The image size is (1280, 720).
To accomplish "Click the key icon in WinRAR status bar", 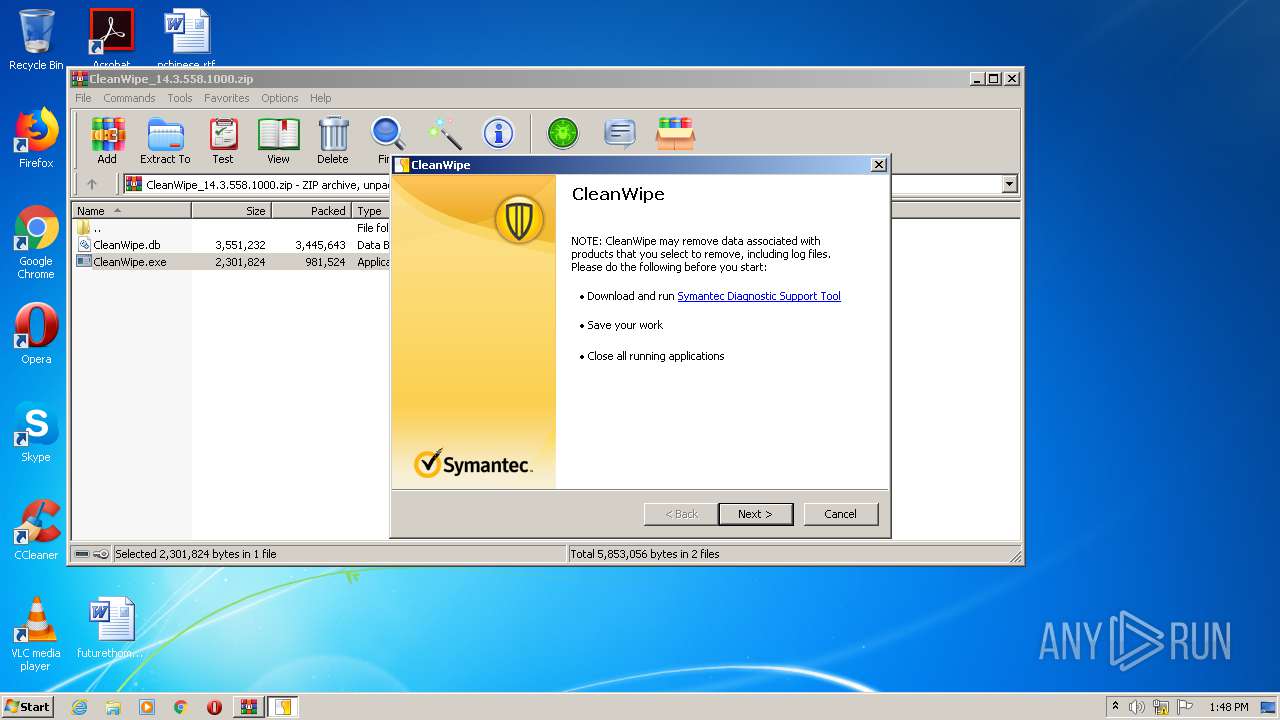I will (101, 554).
